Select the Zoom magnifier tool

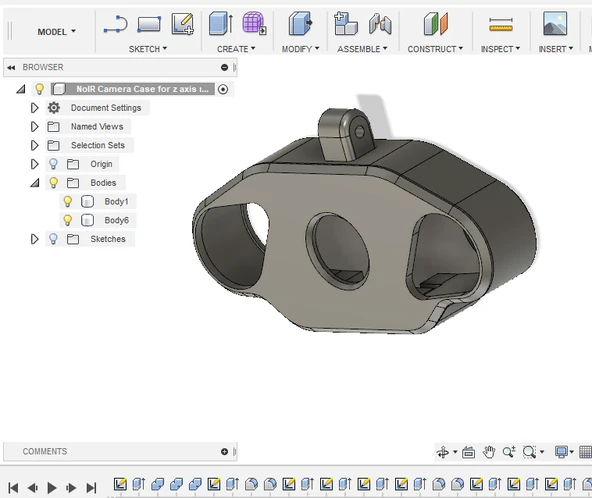509,452
